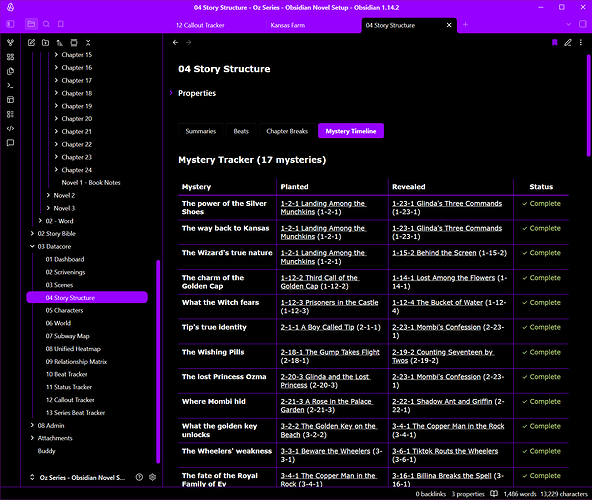Screen dimensions: 592x500
Task: Switch to the 12 Callout Tracker tab
Action: tap(200, 25)
